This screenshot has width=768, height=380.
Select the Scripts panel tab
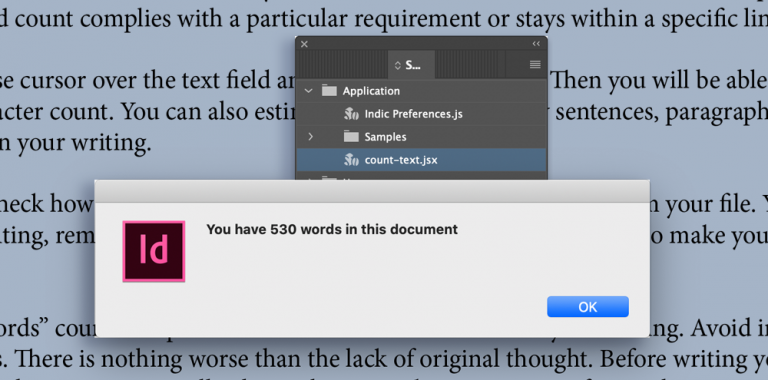tap(411, 65)
